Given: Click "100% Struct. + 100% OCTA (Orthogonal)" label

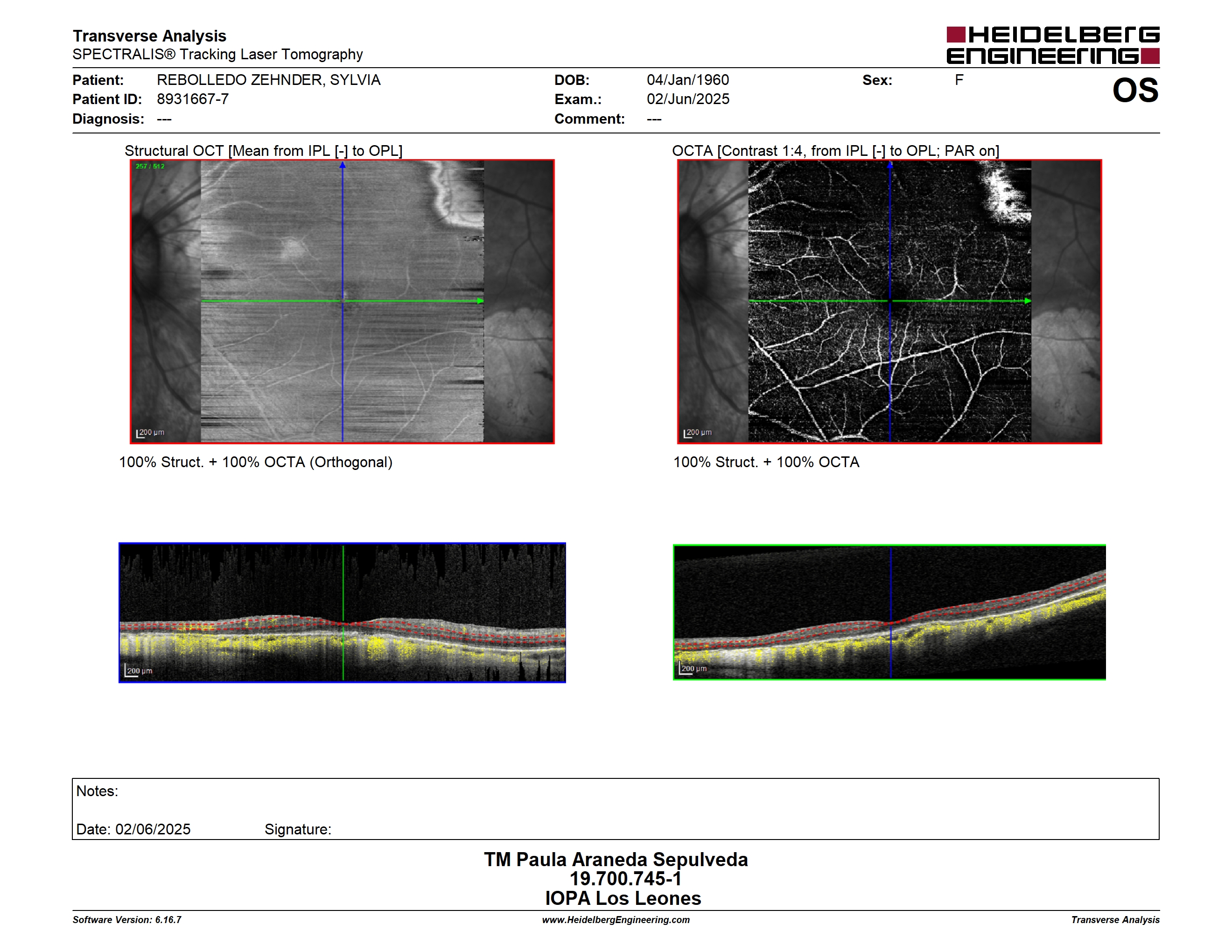Looking at the screenshot, I should click(x=256, y=462).
